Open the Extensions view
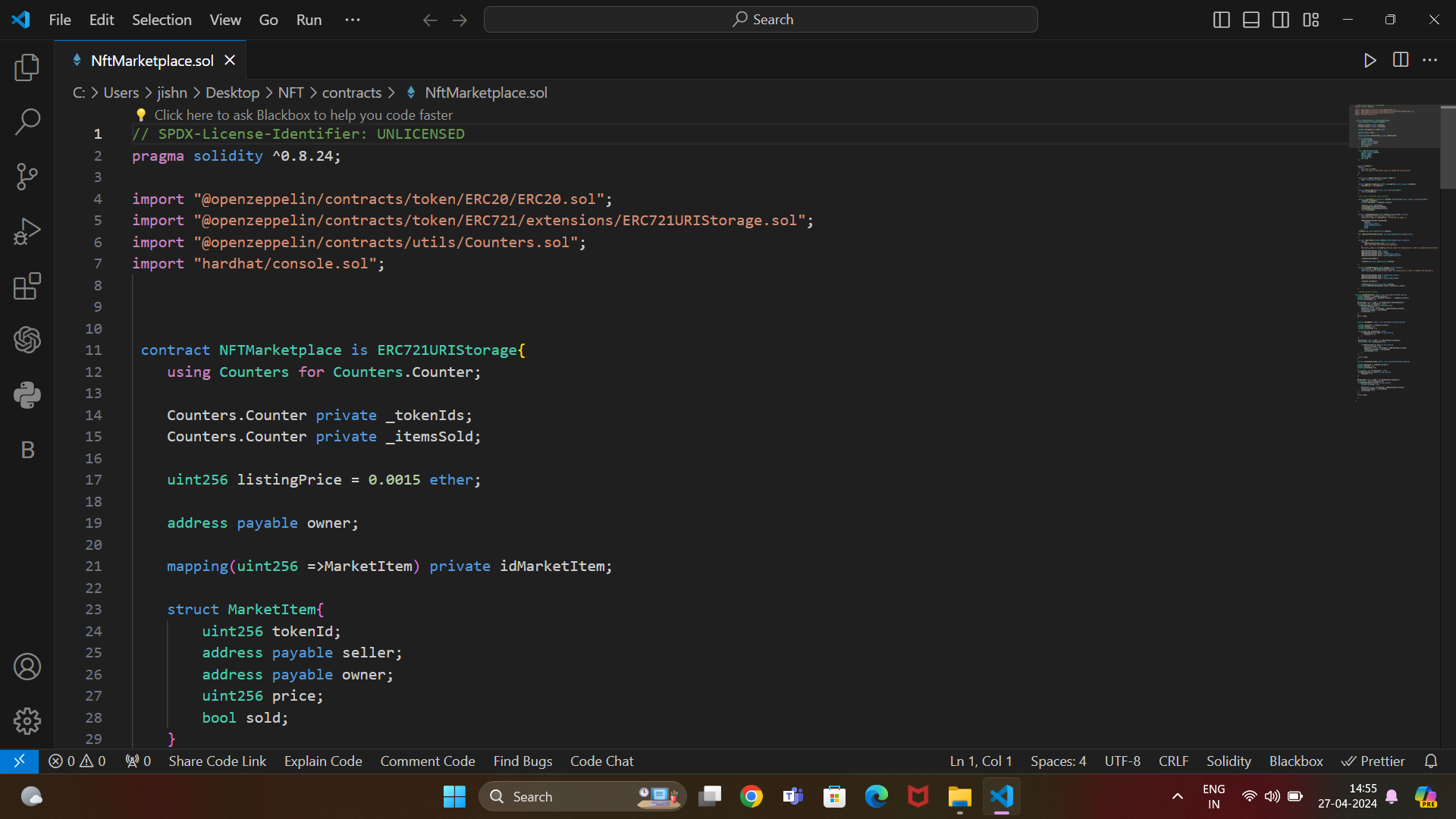1456x819 pixels. 27,286
